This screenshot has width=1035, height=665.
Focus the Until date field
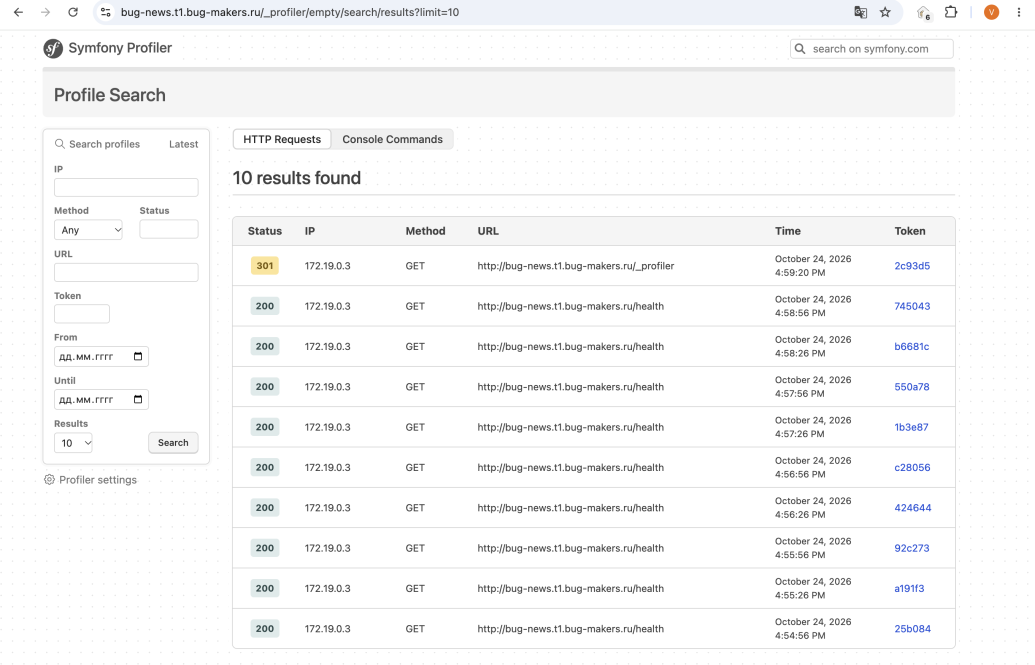click(x=101, y=400)
